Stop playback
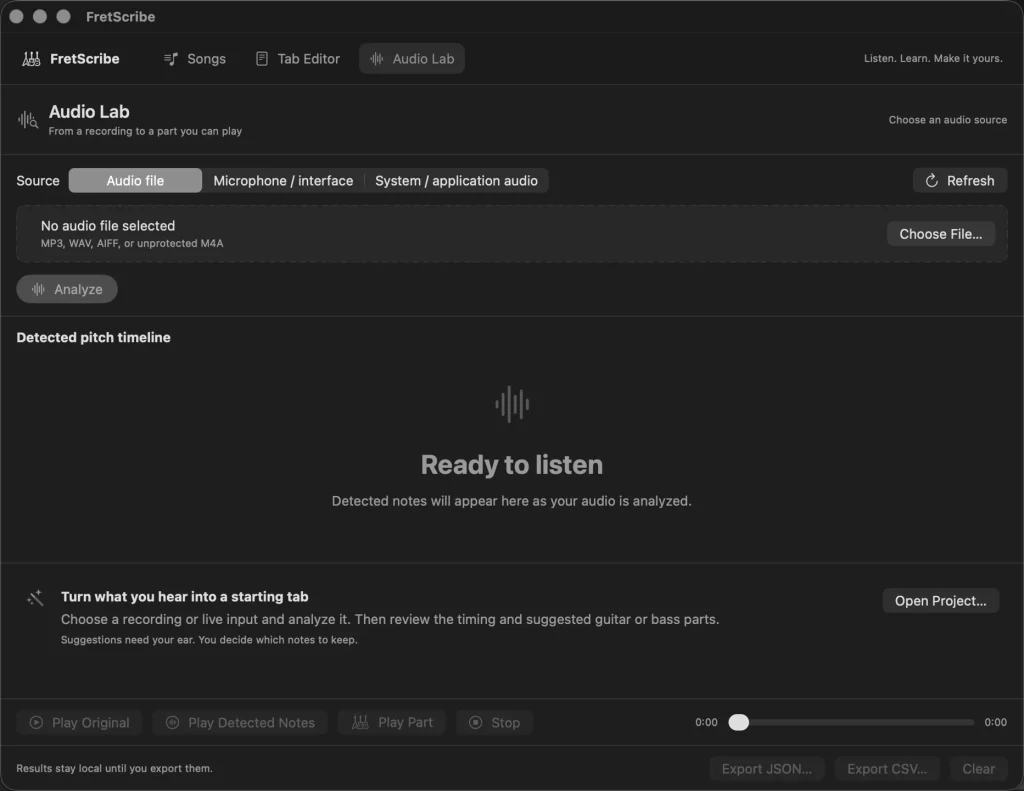The height and width of the screenshot is (791, 1024). tap(494, 722)
